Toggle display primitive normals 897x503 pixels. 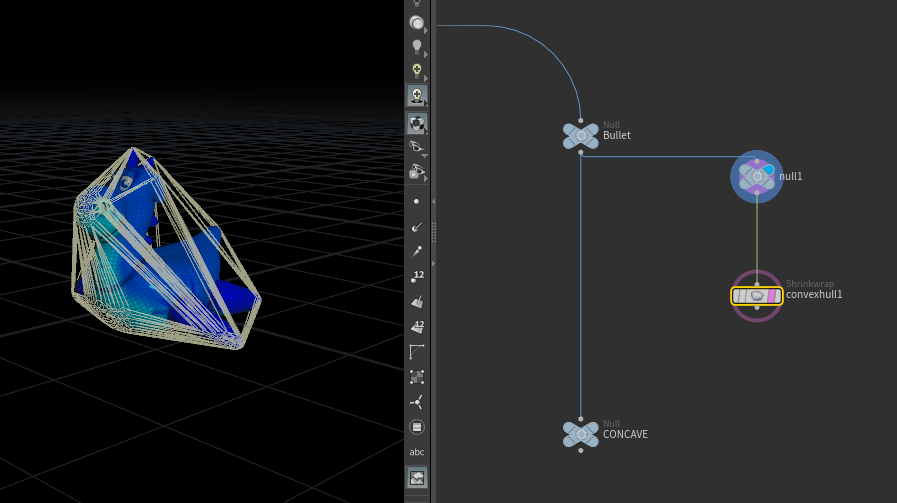(416, 302)
